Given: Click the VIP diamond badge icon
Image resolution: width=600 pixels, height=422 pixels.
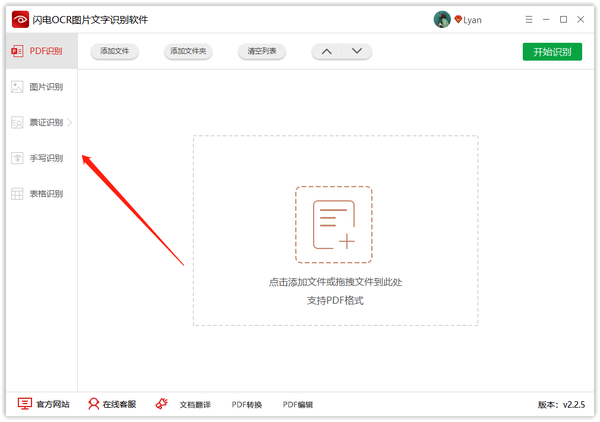Looking at the screenshot, I should point(458,19).
